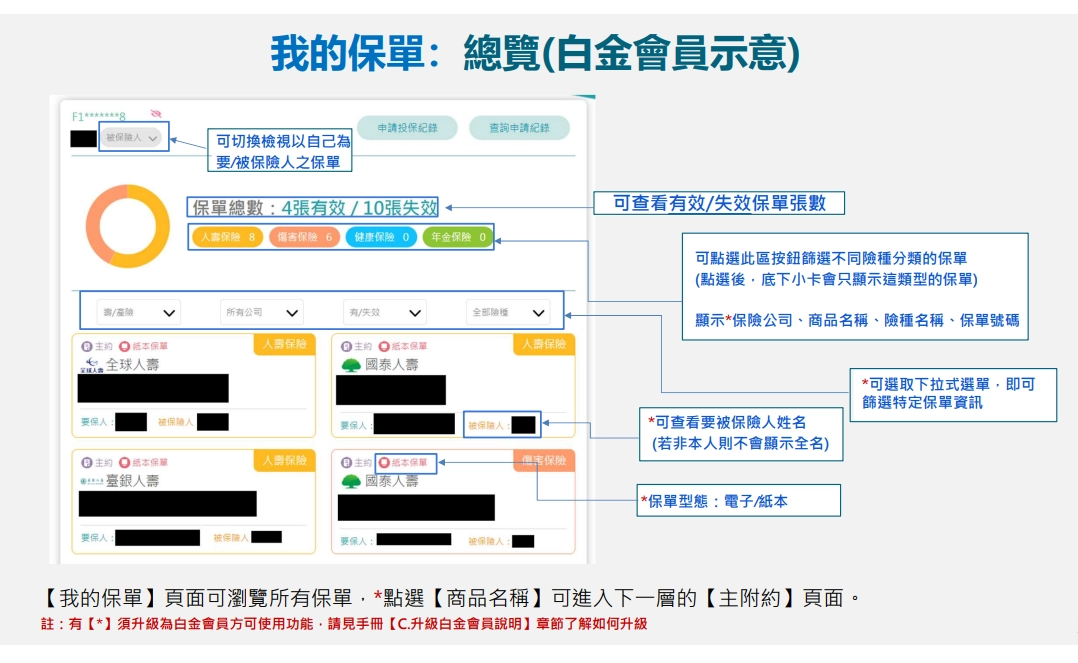Viewport: 1078px width, 663px height.
Task: Filter policies by 人壽保險 8 pill
Action: click(x=228, y=237)
